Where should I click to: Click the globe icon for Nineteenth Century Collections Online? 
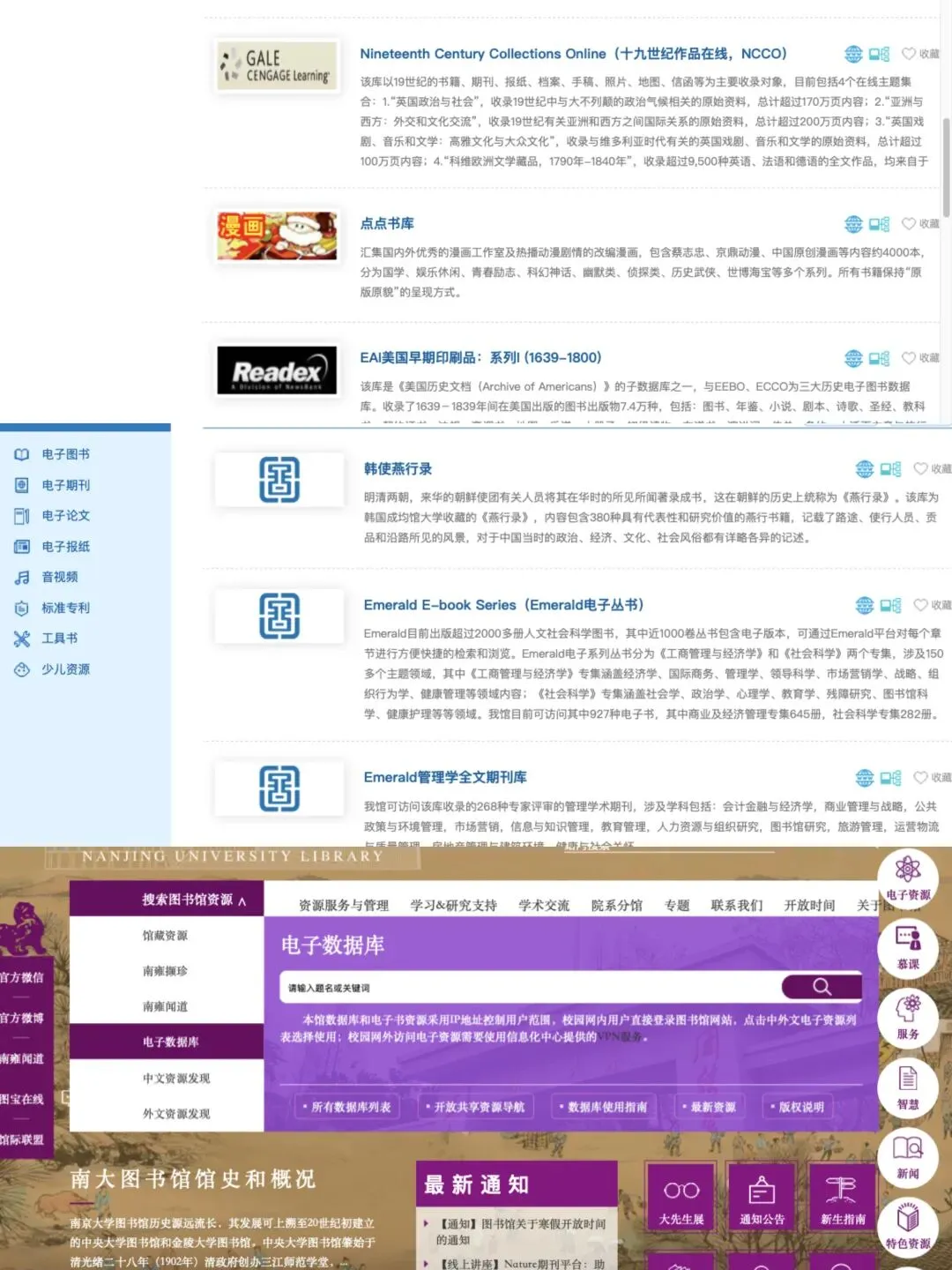point(853,54)
